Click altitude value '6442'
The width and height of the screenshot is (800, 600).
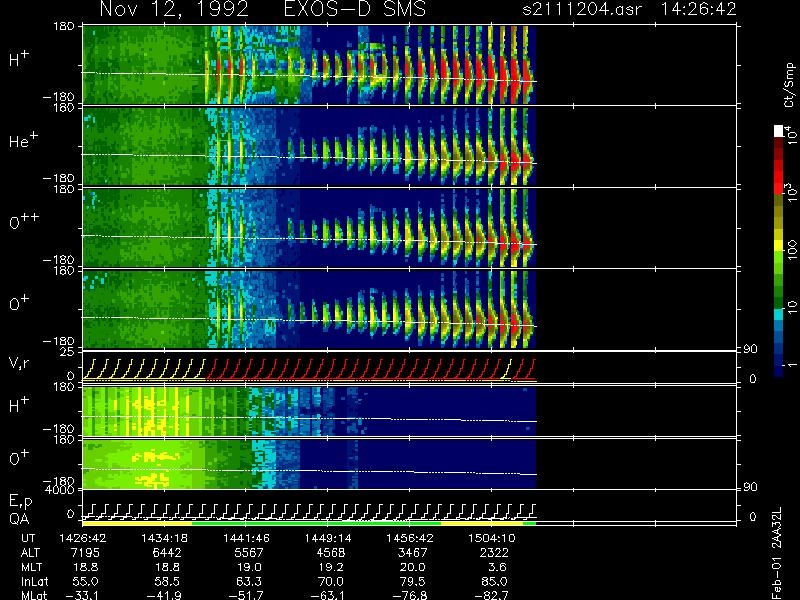click(x=167, y=553)
